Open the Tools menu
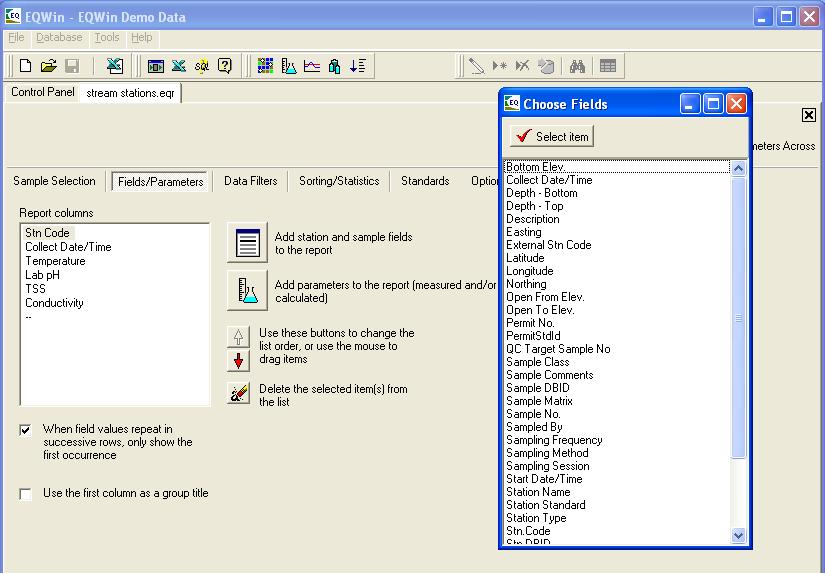825x574 pixels. 107,37
